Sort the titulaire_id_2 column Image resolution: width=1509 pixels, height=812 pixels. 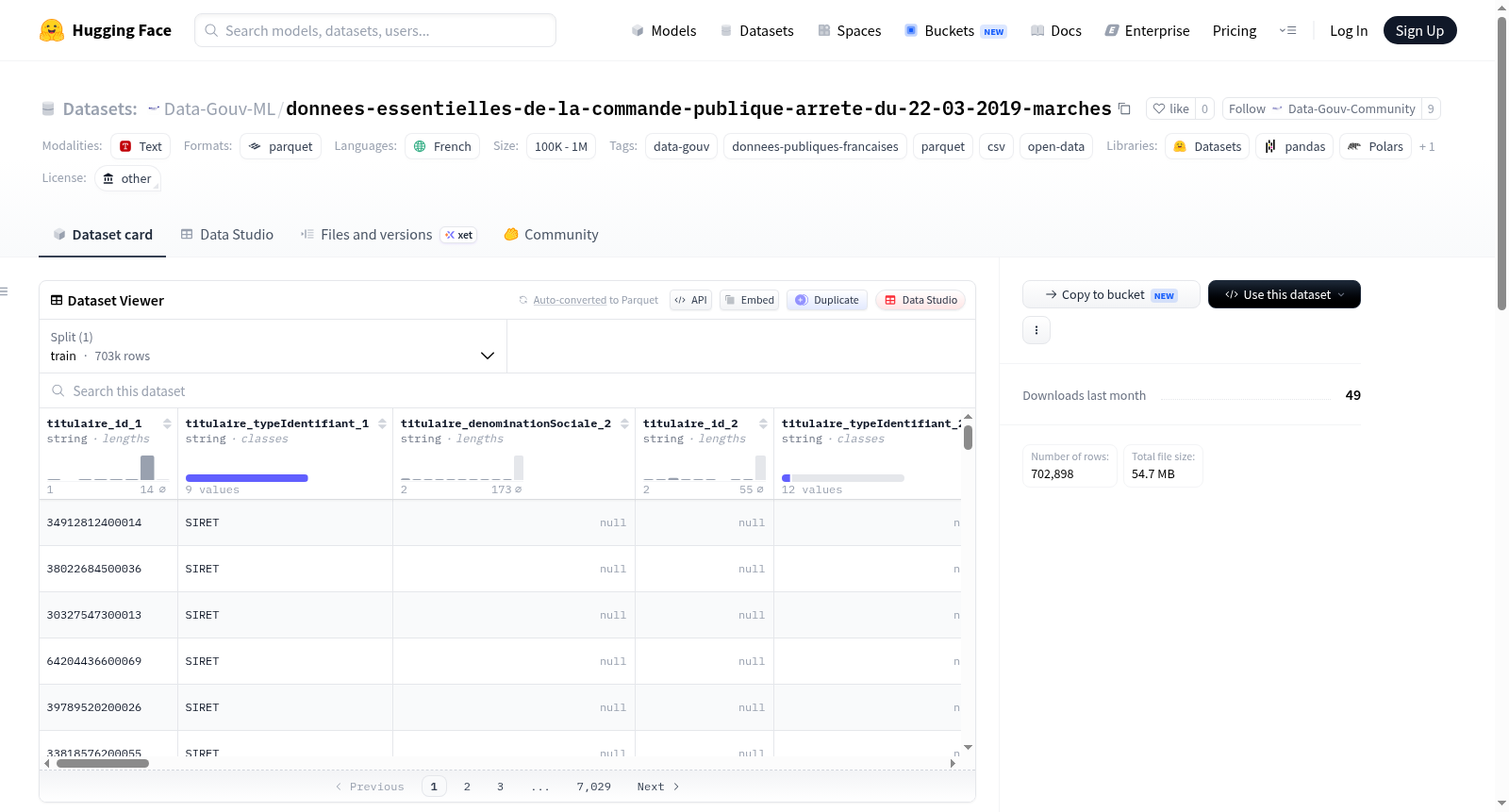pyautogui.click(x=763, y=423)
